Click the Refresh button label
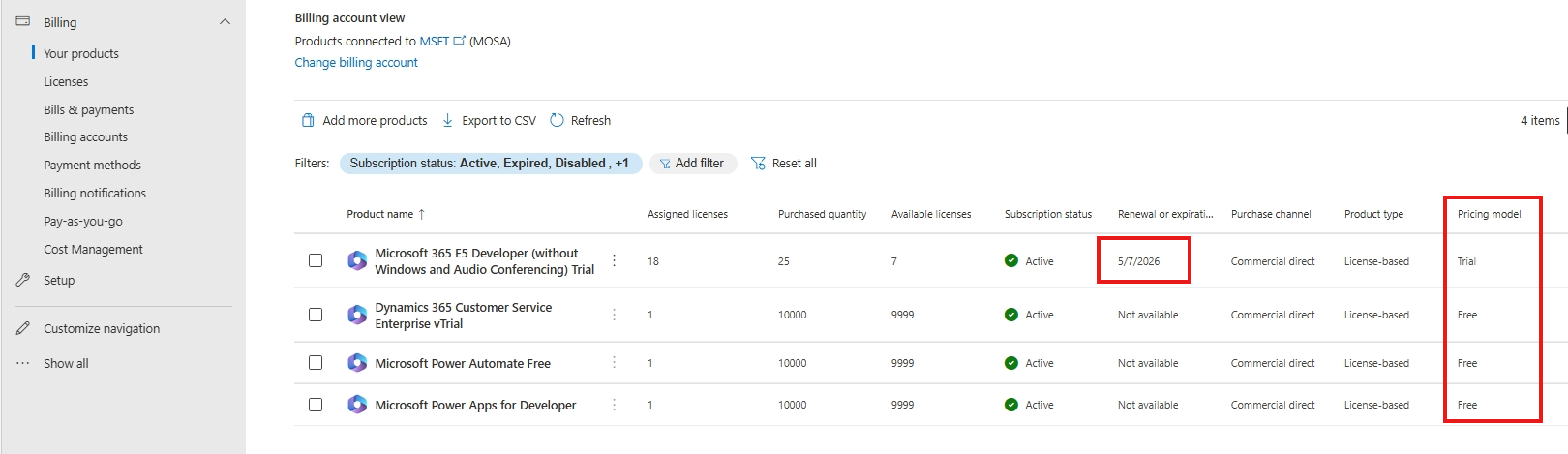This screenshot has width=1568, height=454. click(590, 120)
